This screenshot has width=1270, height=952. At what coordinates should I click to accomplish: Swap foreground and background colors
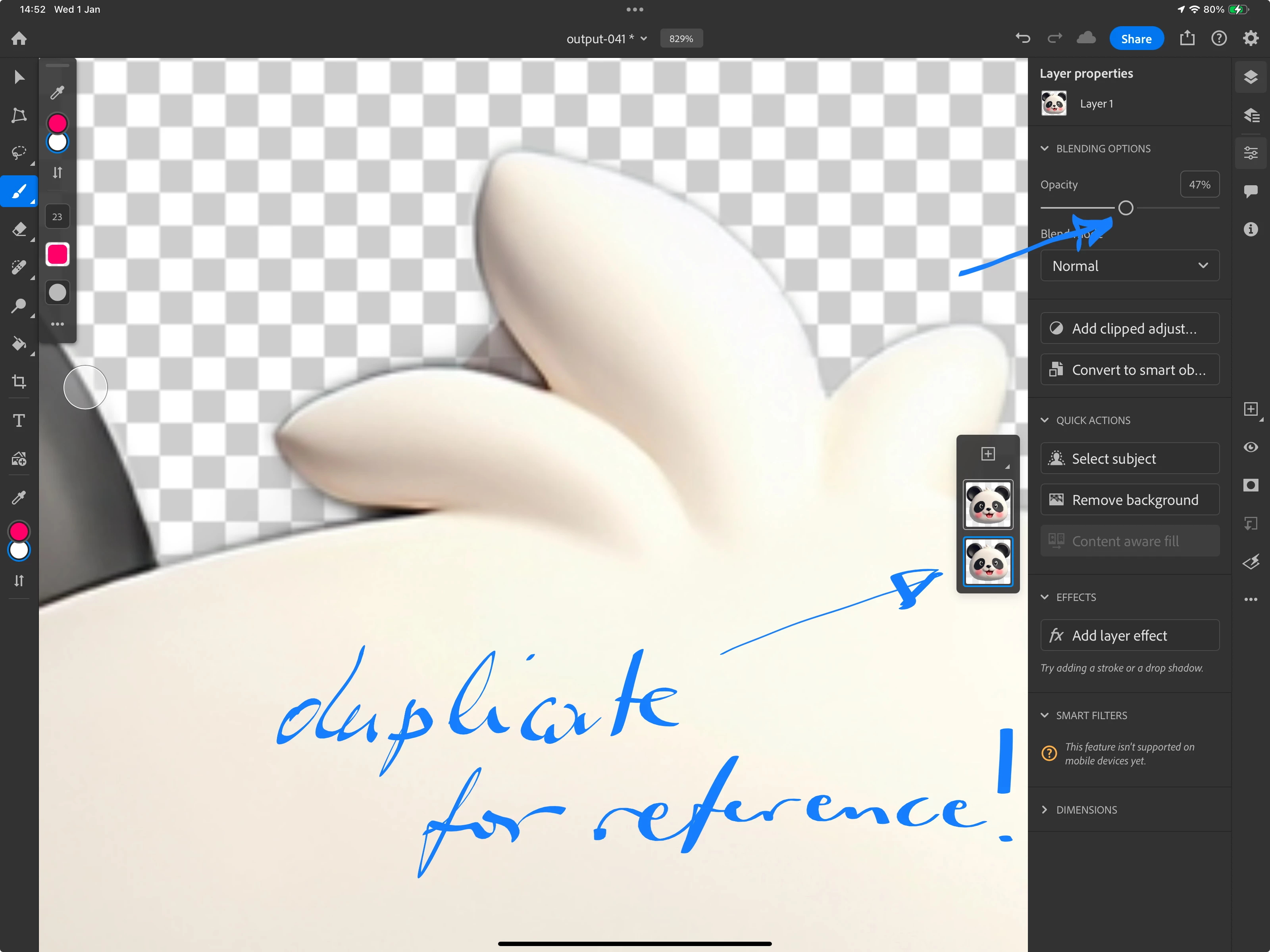[19, 581]
